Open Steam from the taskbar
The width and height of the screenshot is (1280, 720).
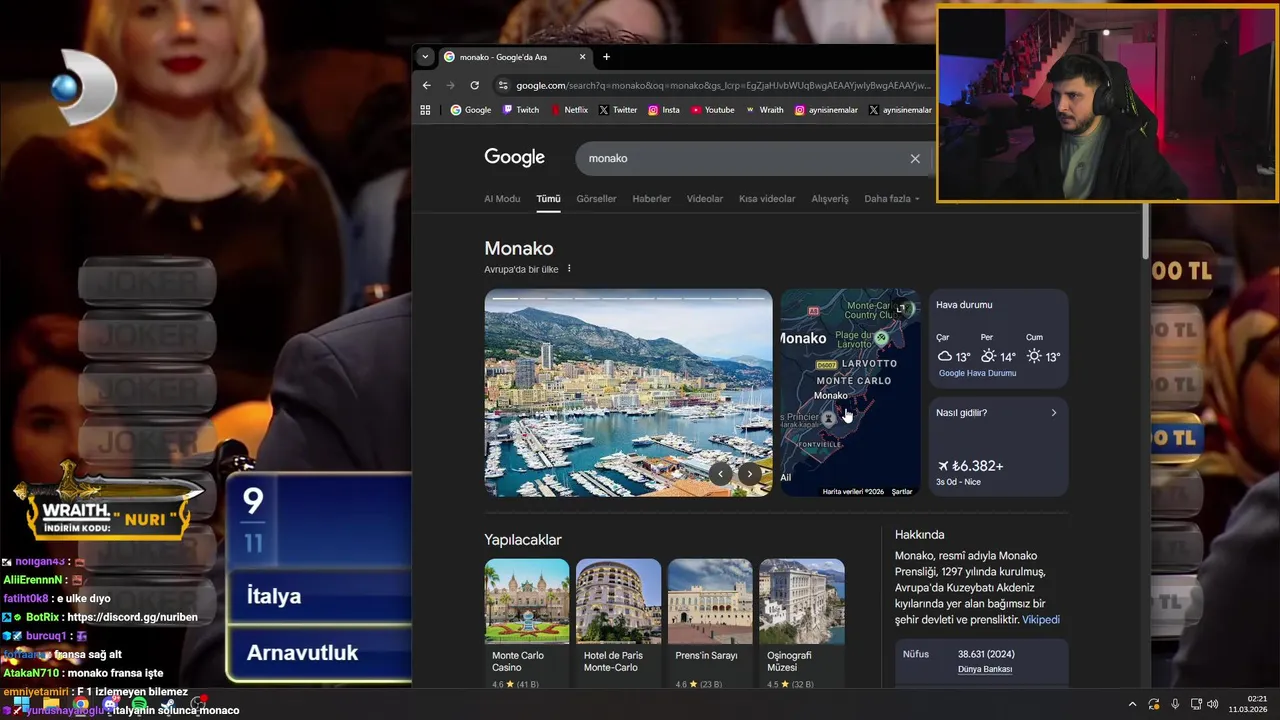168,704
